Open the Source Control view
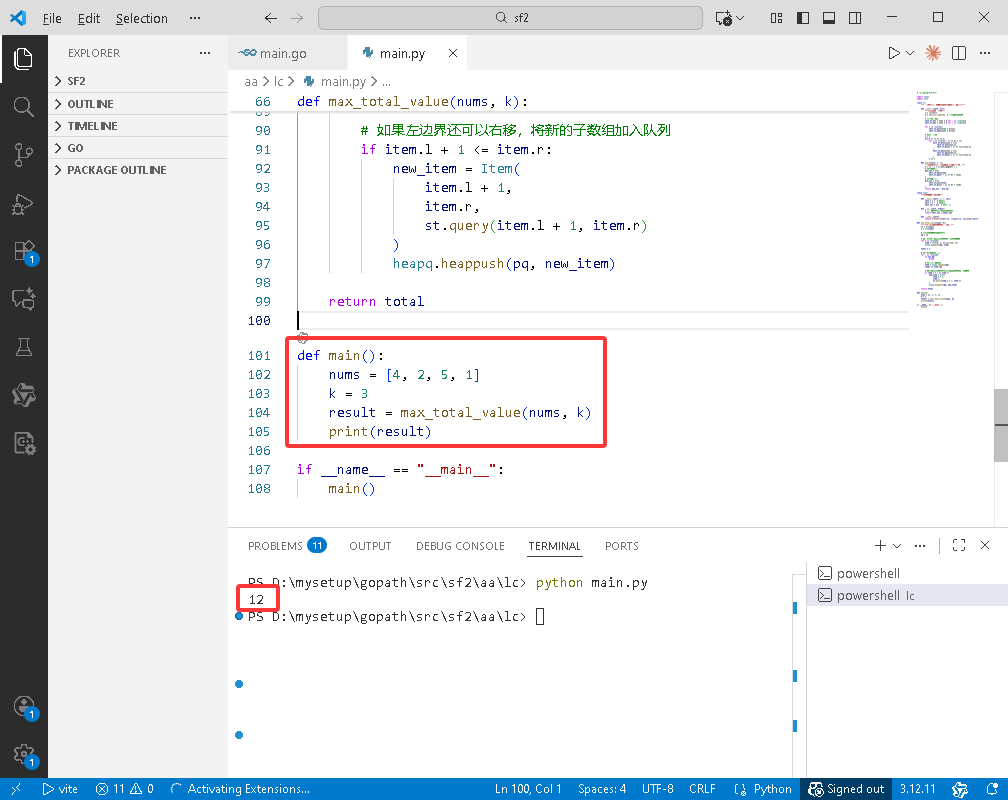Image resolution: width=1008 pixels, height=800 pixels. point(24,155)
